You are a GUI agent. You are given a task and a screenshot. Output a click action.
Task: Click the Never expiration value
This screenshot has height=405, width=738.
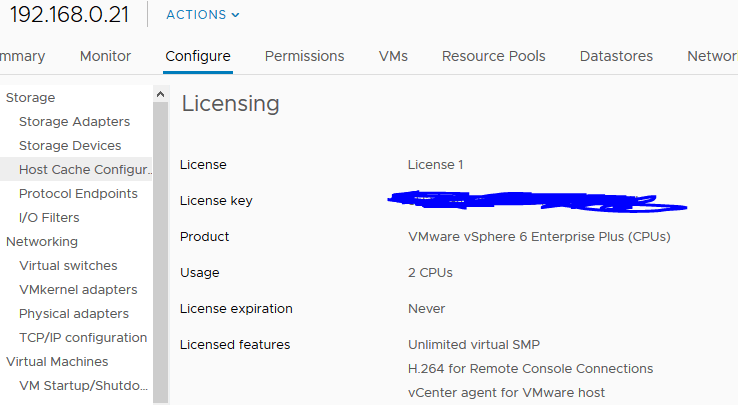click(426, 308)
